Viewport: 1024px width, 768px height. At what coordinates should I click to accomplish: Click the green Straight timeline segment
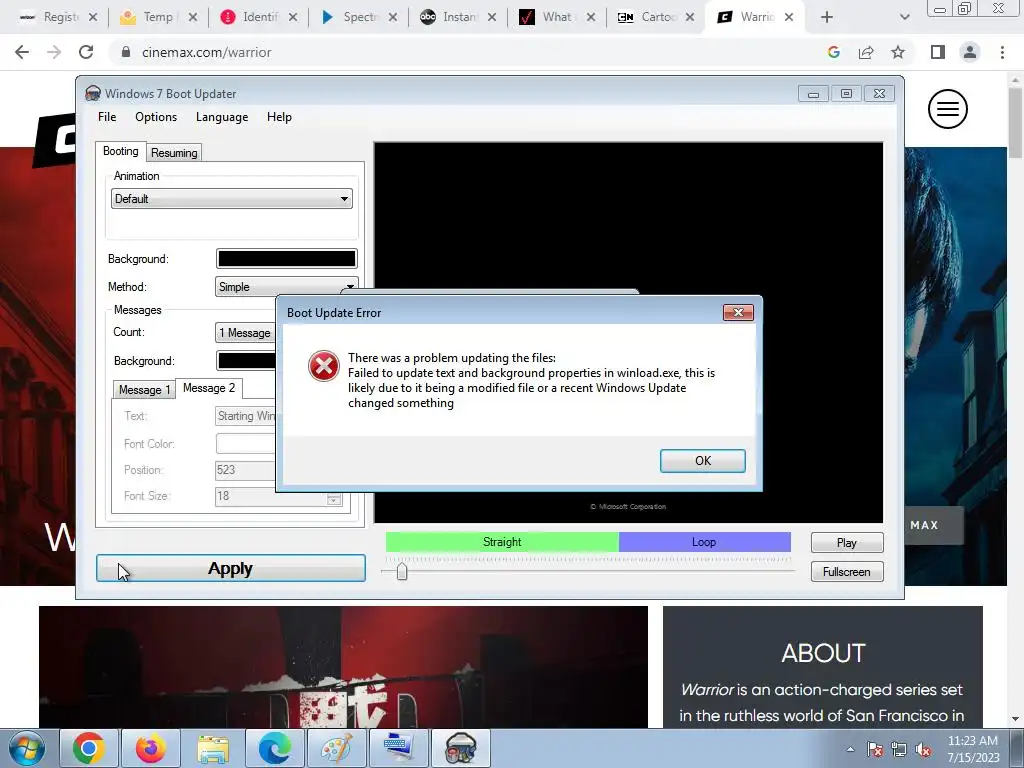[x=502, y=542]
